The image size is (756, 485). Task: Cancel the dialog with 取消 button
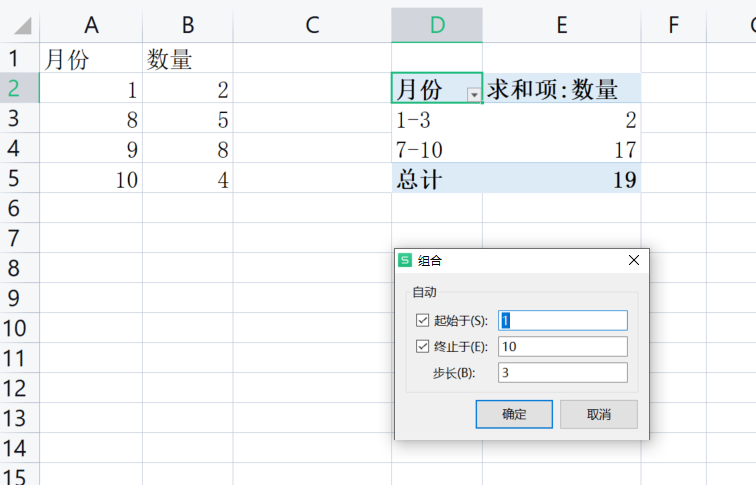[599, 414]
